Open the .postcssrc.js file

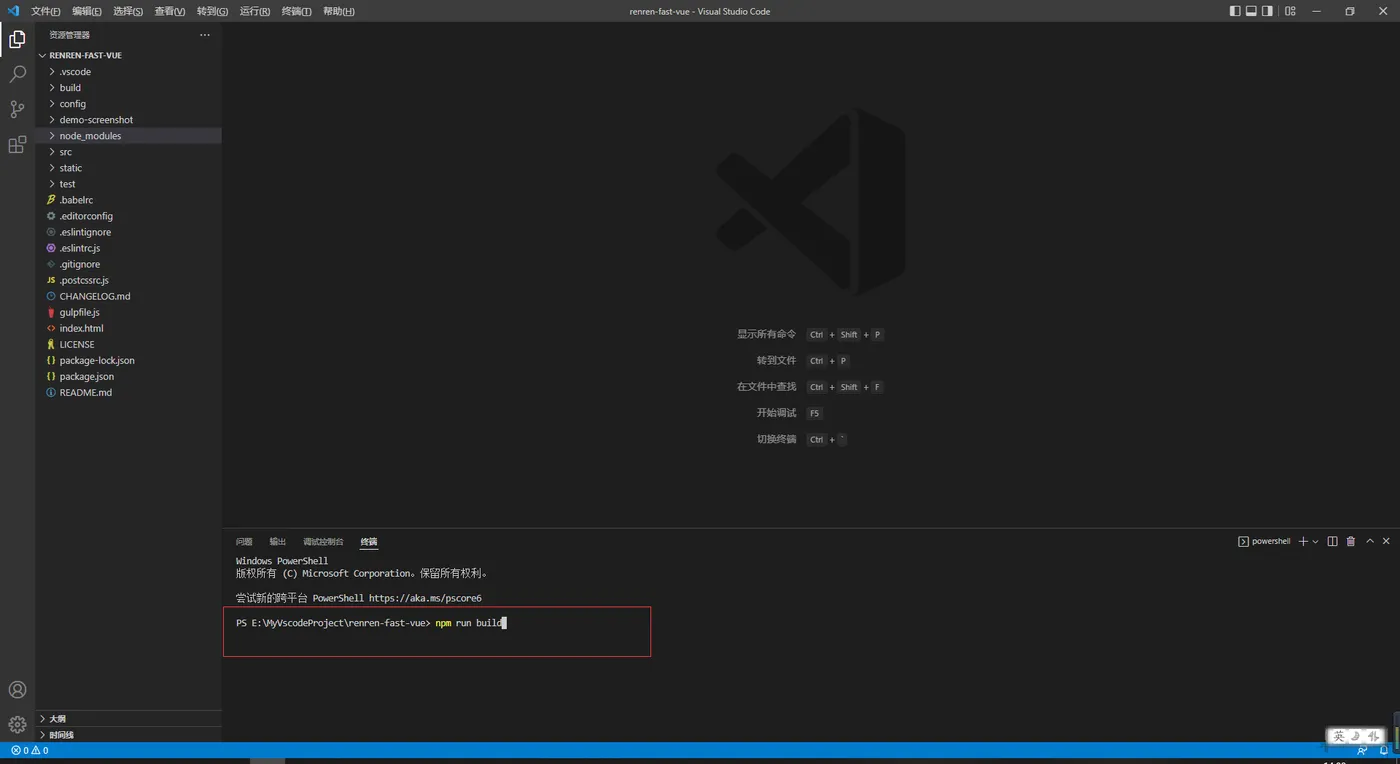(x=128, y=280)
